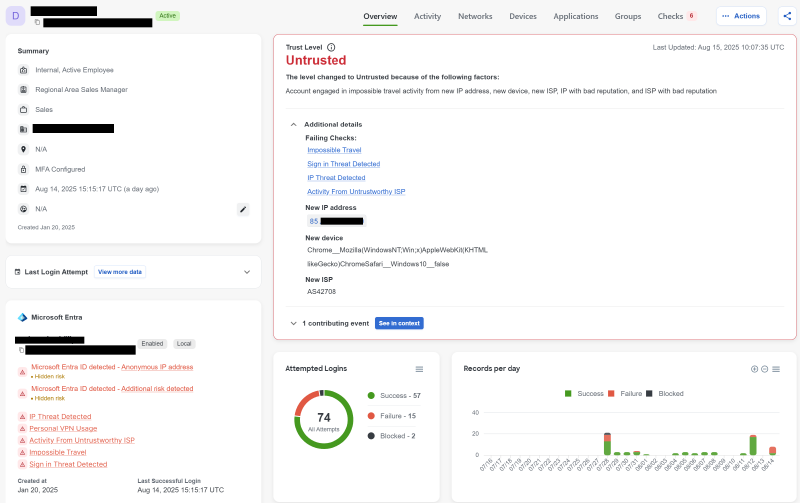Click the Failure - 15 legend swatch

(371, 416)
